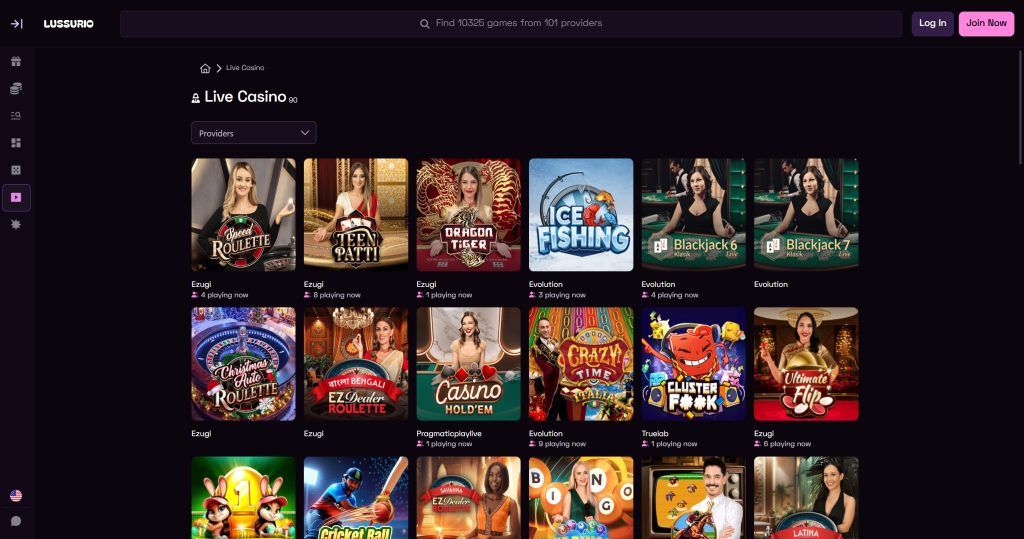Click Ezugi label under Speed Roulette

click(x=201, y=284)
